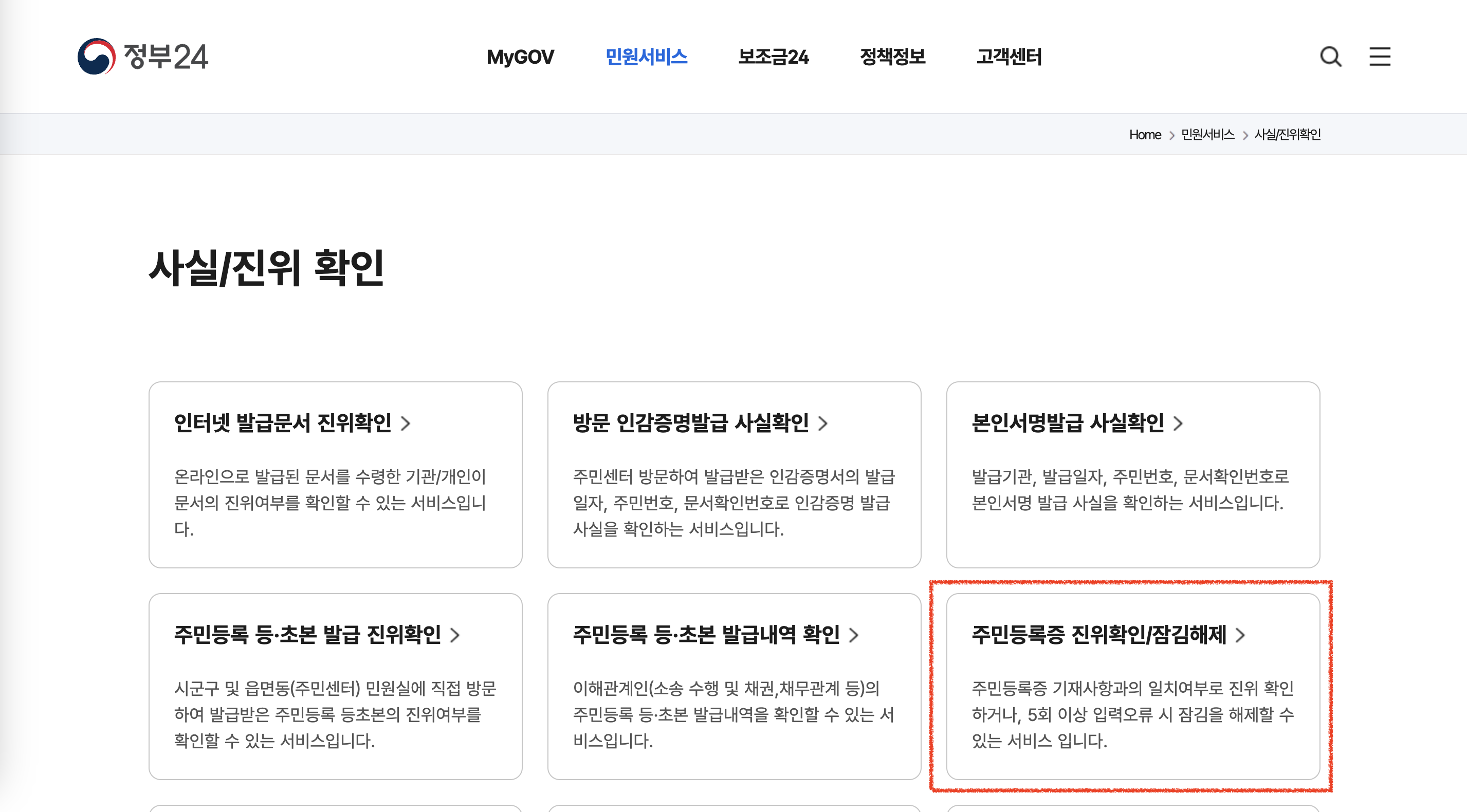Image resolution: width=1467 pixels, height=812 pixels.
Task: Go to Home in breadcrumb
Action: pos(1145,134)
